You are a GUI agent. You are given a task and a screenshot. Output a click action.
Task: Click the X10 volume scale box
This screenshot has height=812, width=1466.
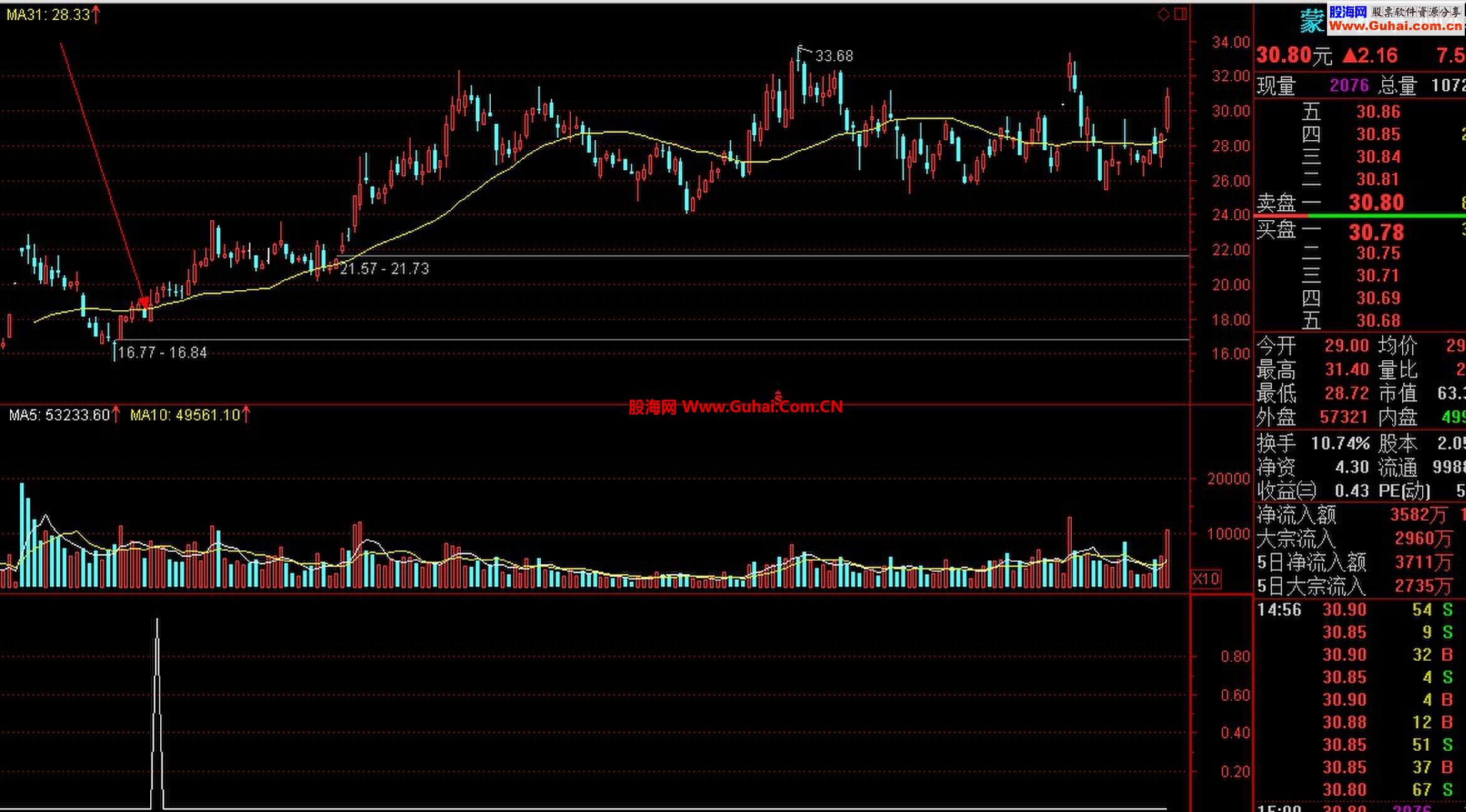[1205, 579]
